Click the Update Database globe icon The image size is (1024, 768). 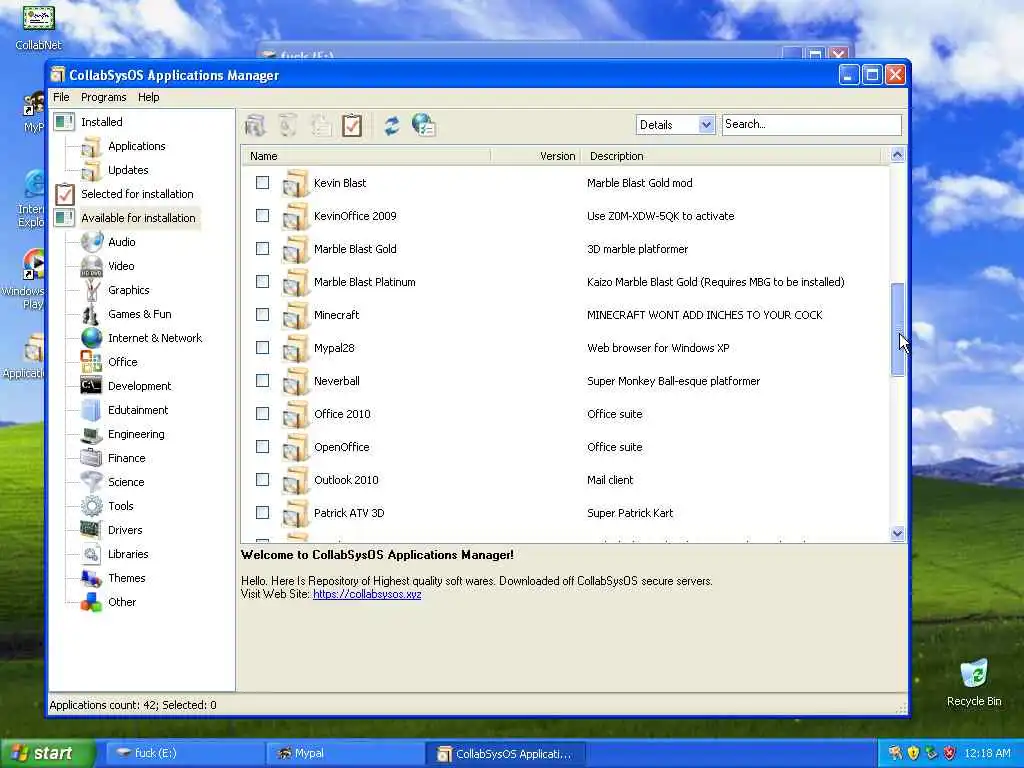point(424,125)
